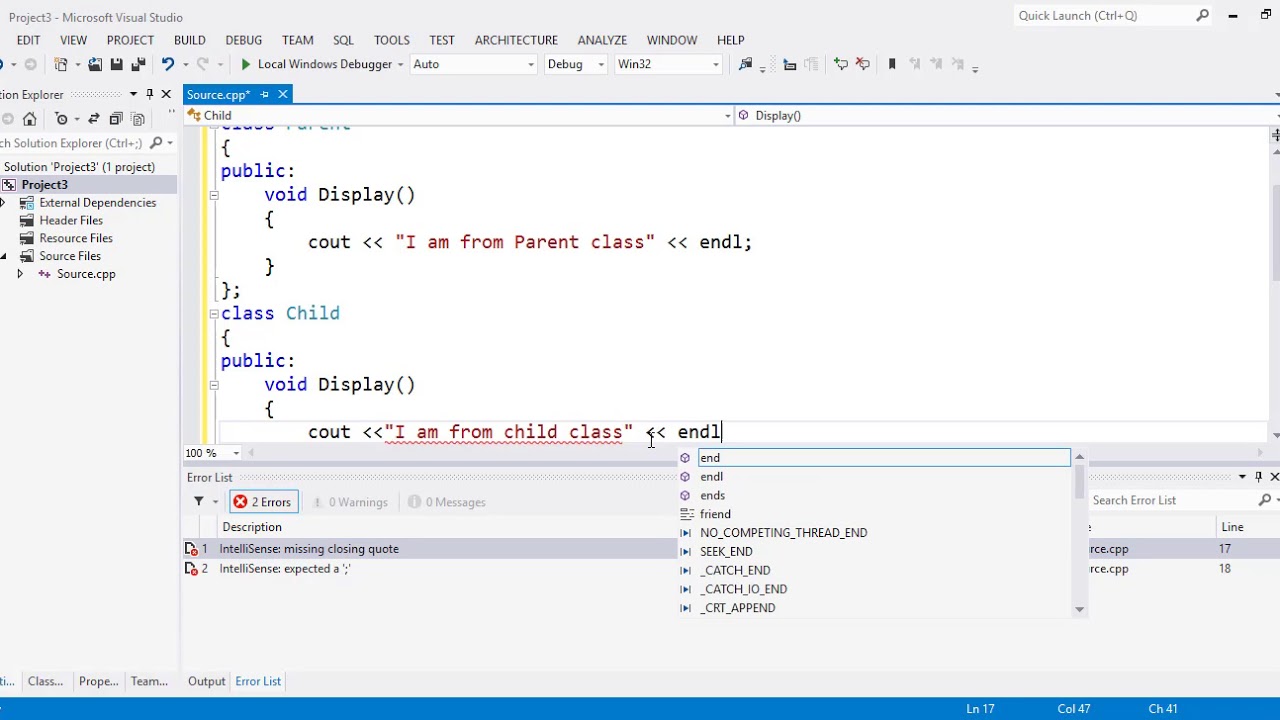This screenshot has height=720, width=1280.
Task: Select 'endl' in IntelliSense list
Action: pyautogui.click(x=711, y=477)
